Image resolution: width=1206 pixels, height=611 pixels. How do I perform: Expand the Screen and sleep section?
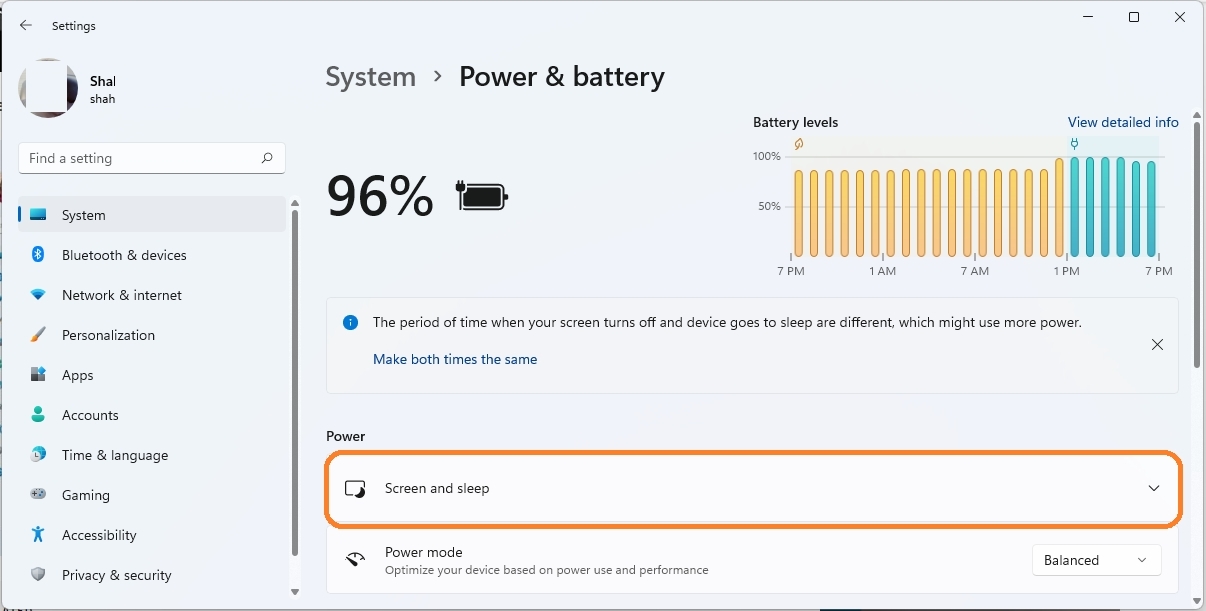click(1152, 488)
